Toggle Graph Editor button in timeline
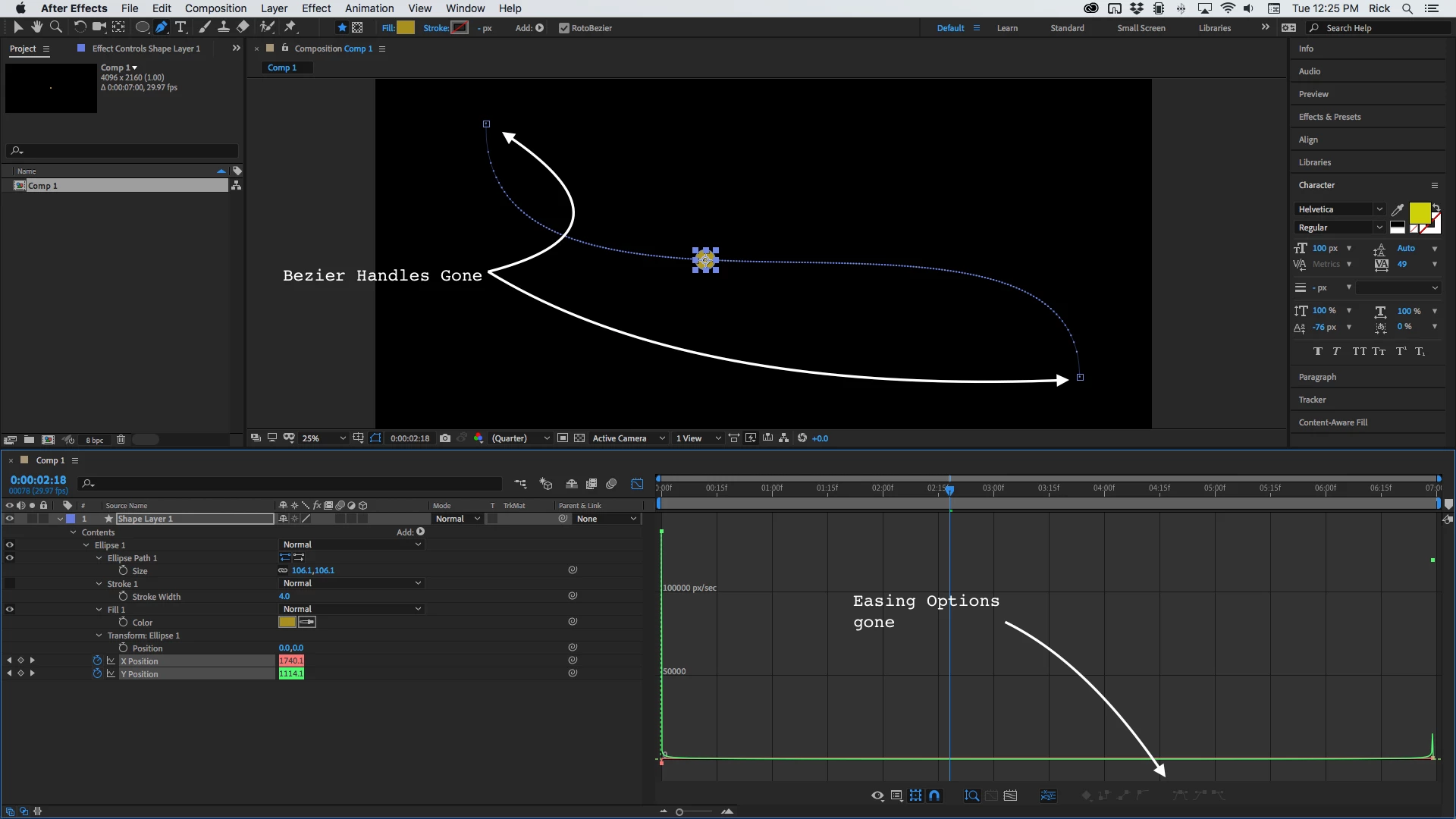 (x=637, y=484)
